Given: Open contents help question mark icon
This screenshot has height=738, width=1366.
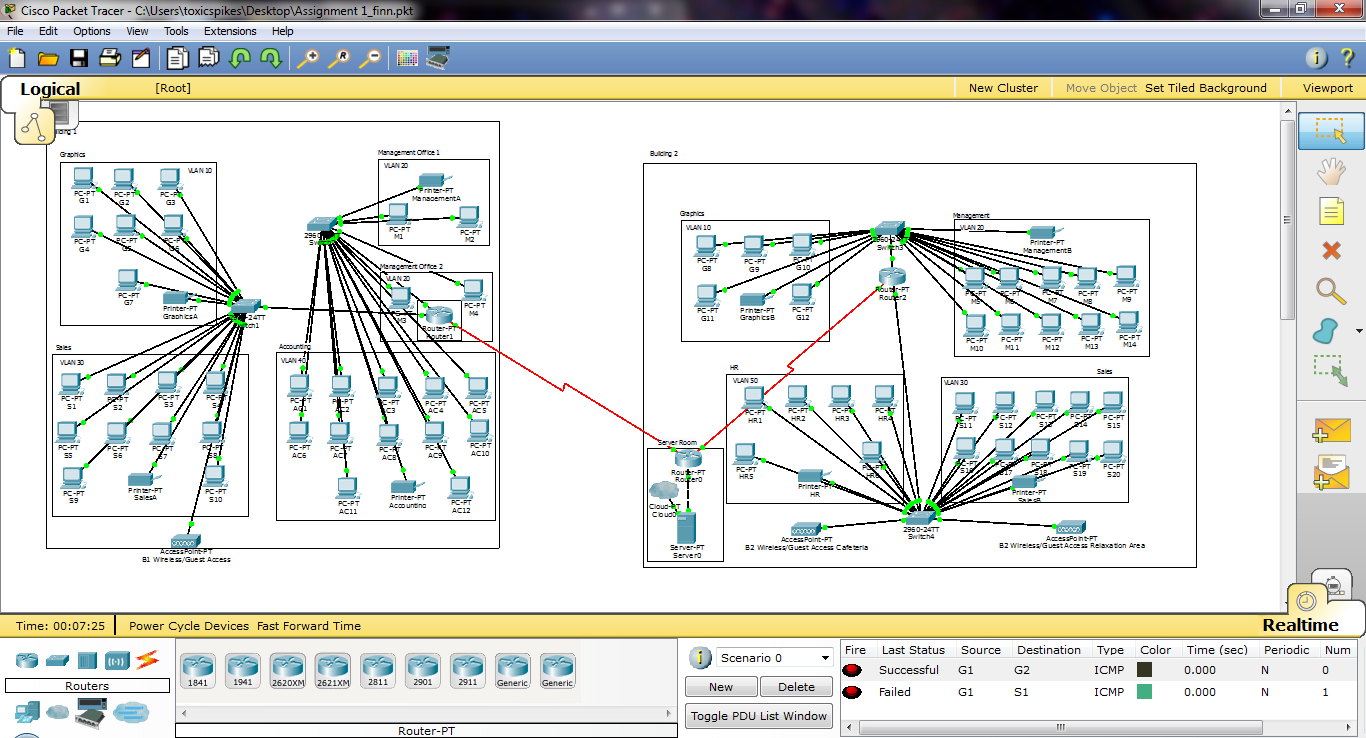Looking at the screenshot, I should point(1348,58).
